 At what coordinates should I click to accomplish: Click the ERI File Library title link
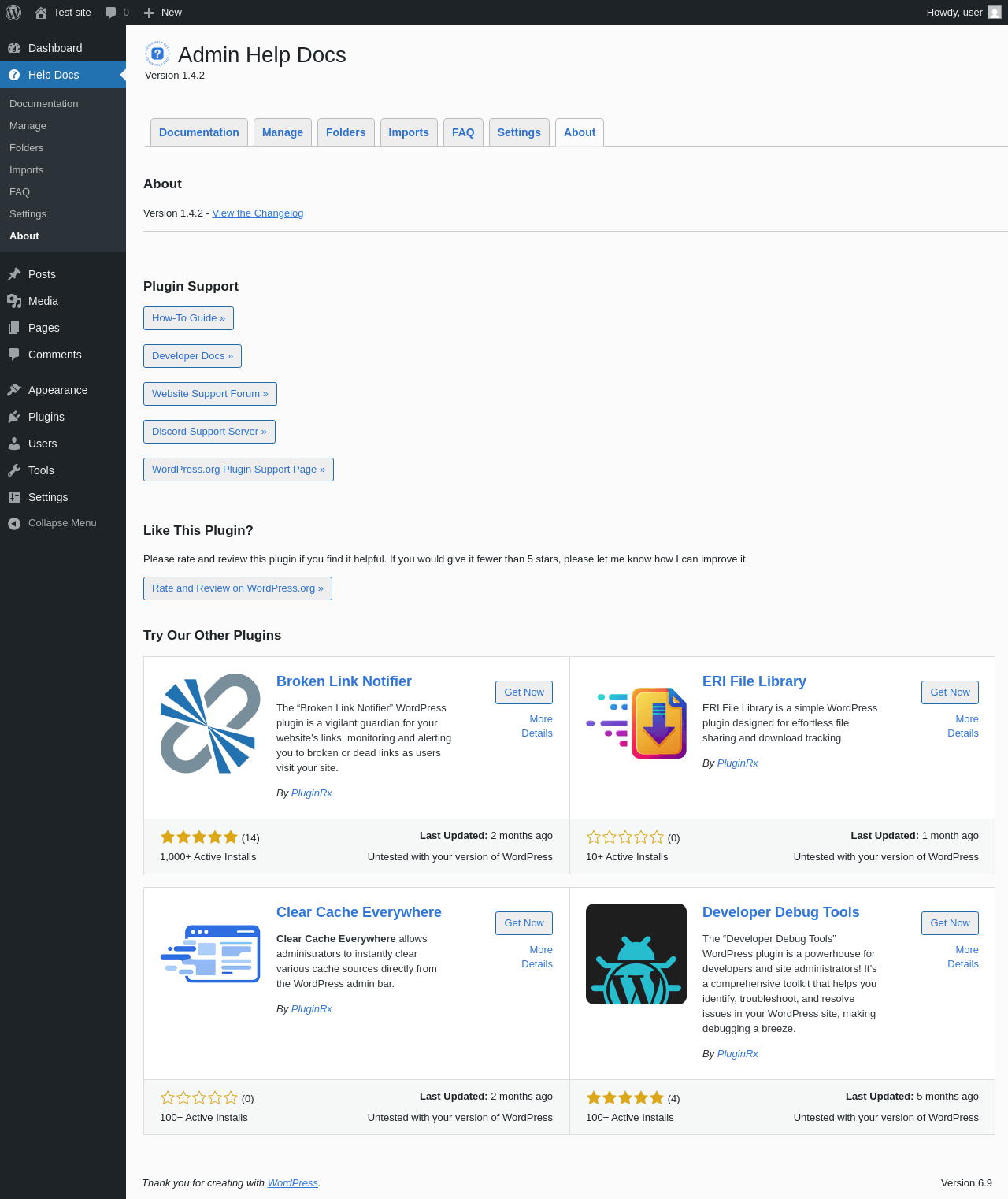pos(754,681)
